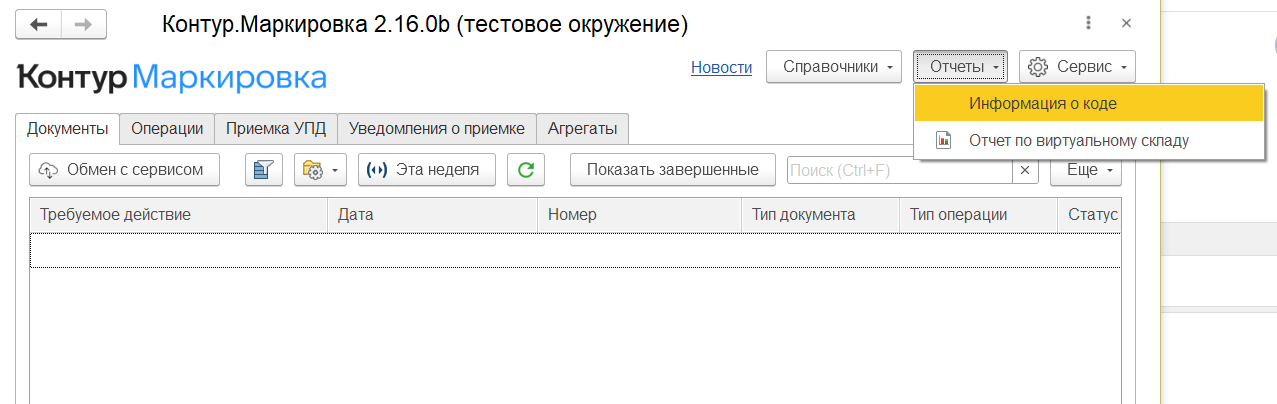Click the gear icon on Сервис
The image size is (1277, 404).
pos(1038,67)
